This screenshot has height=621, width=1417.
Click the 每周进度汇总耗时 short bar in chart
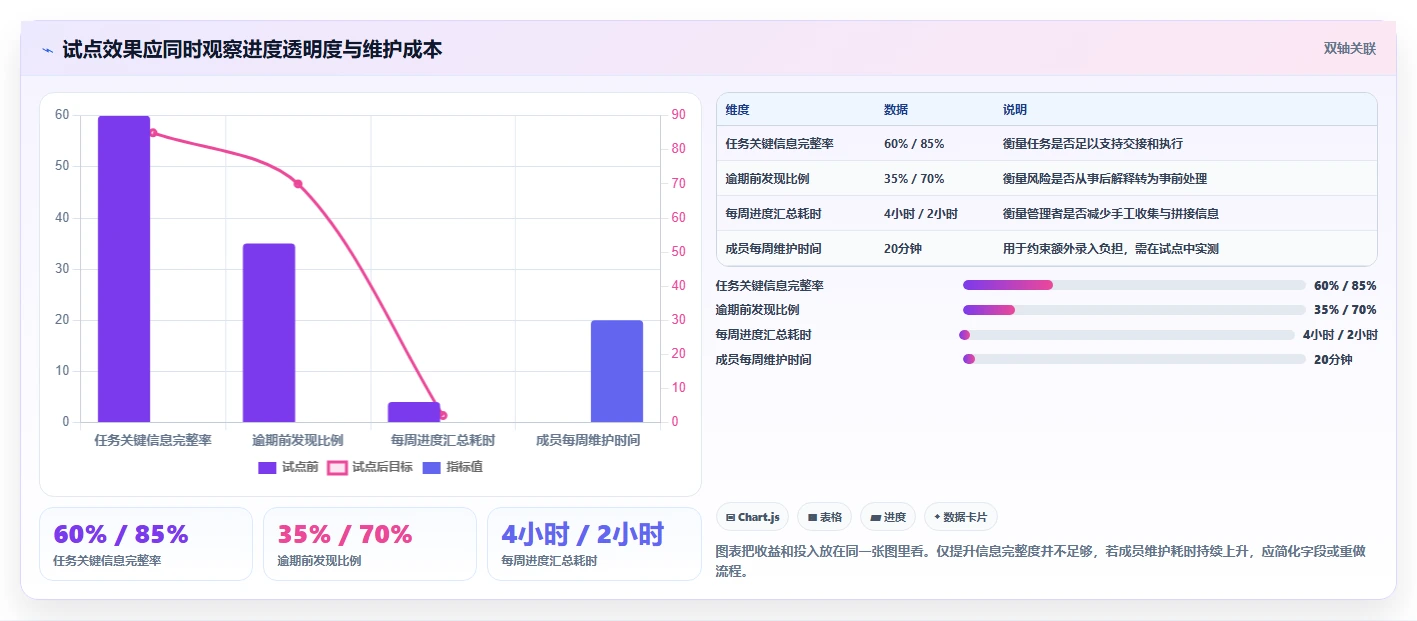[414, 412]
